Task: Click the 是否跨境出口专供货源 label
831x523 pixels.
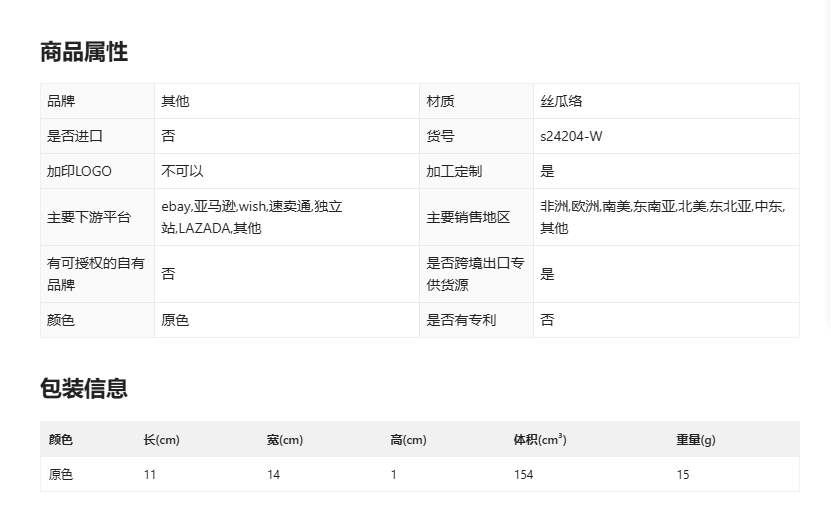Action: coord(475,274)
